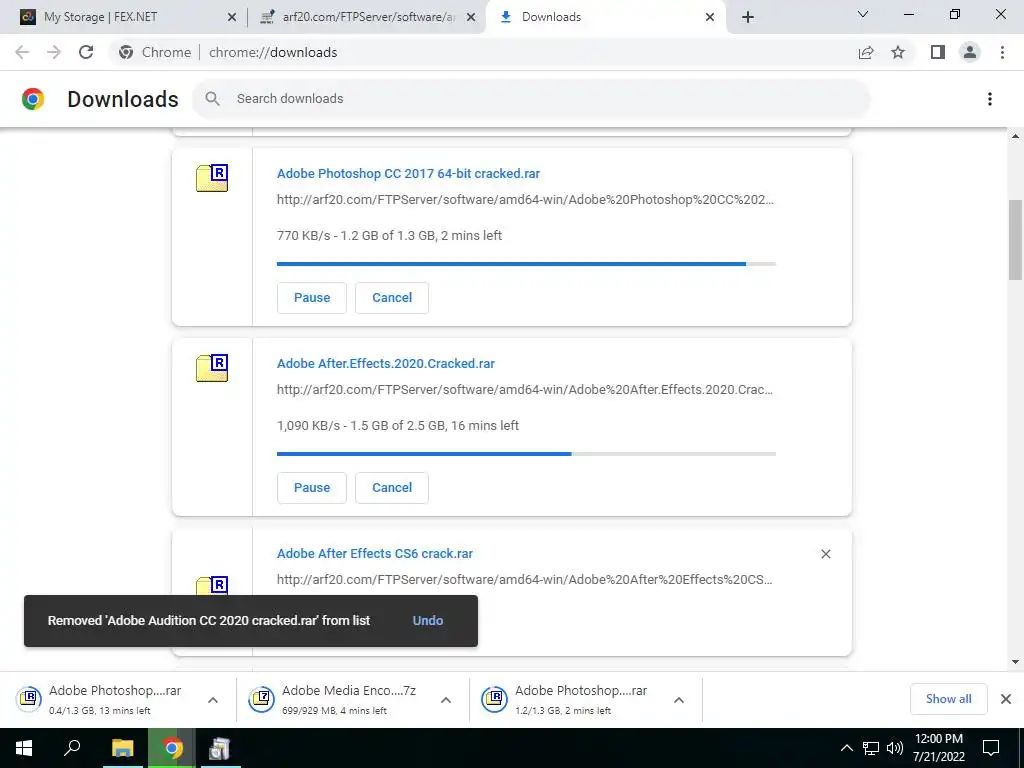
Task: Click the magnifier icon in search downloads
Action: pos(212,99)
